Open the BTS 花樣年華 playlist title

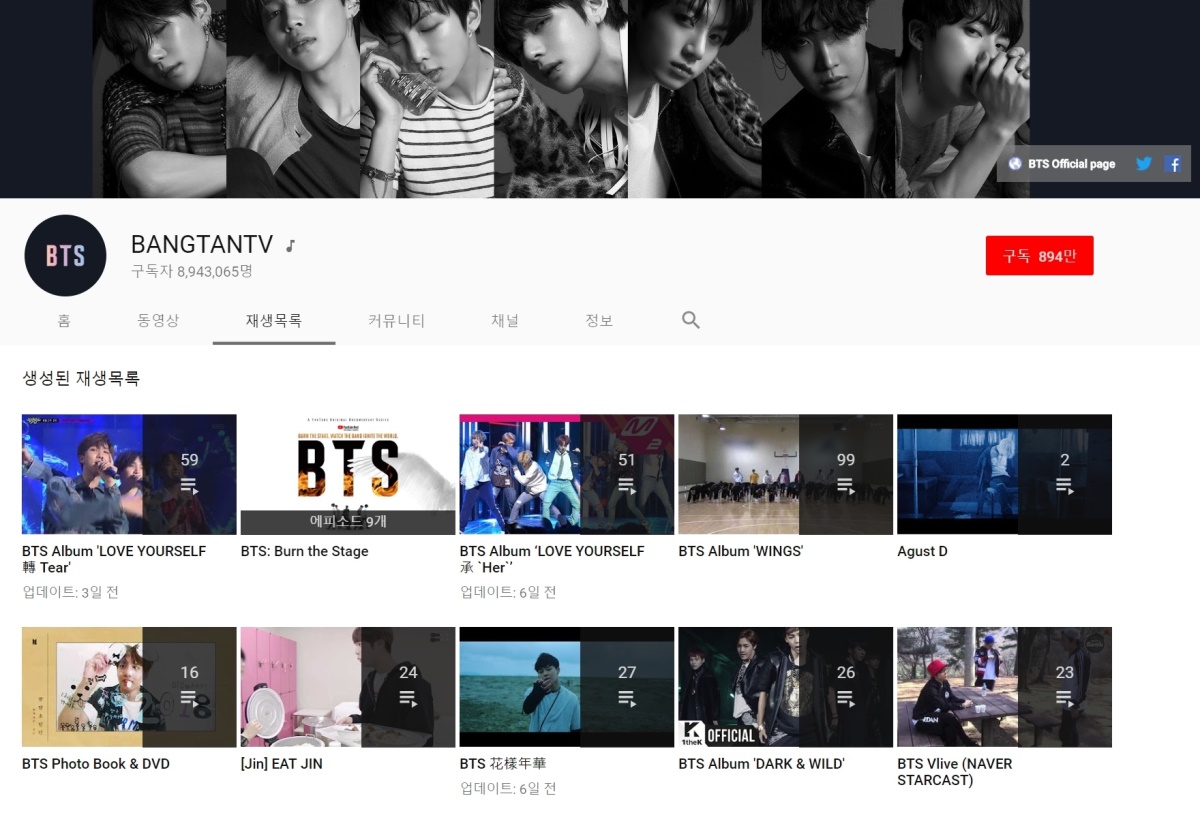coord(503,764)
